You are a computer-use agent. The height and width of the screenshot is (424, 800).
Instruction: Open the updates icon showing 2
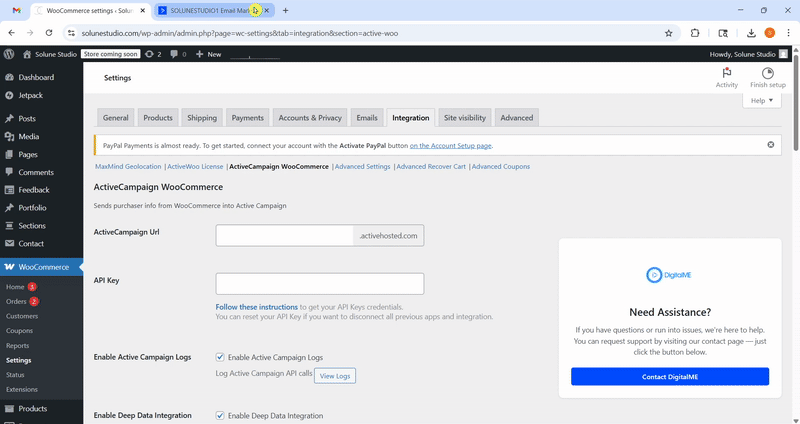[153, 54]
